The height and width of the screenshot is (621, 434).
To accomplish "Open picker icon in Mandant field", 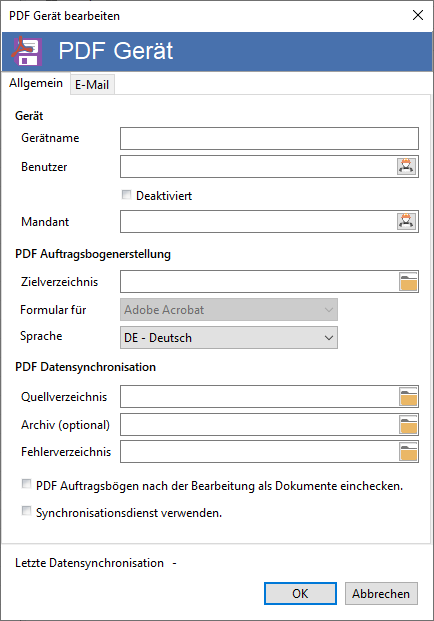I will click(406, 221).
